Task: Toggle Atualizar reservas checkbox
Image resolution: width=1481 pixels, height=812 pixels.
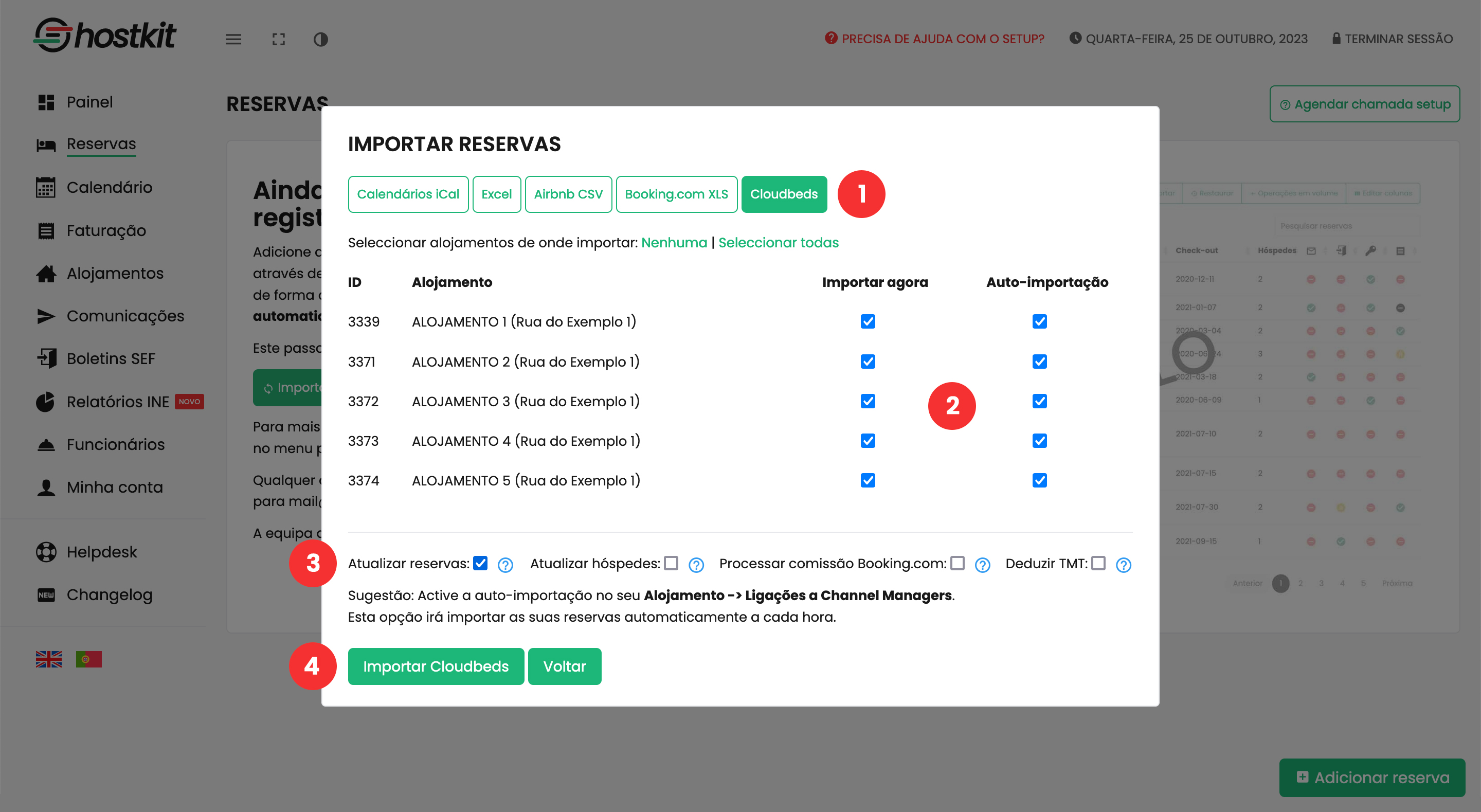Action: [481, 563]
